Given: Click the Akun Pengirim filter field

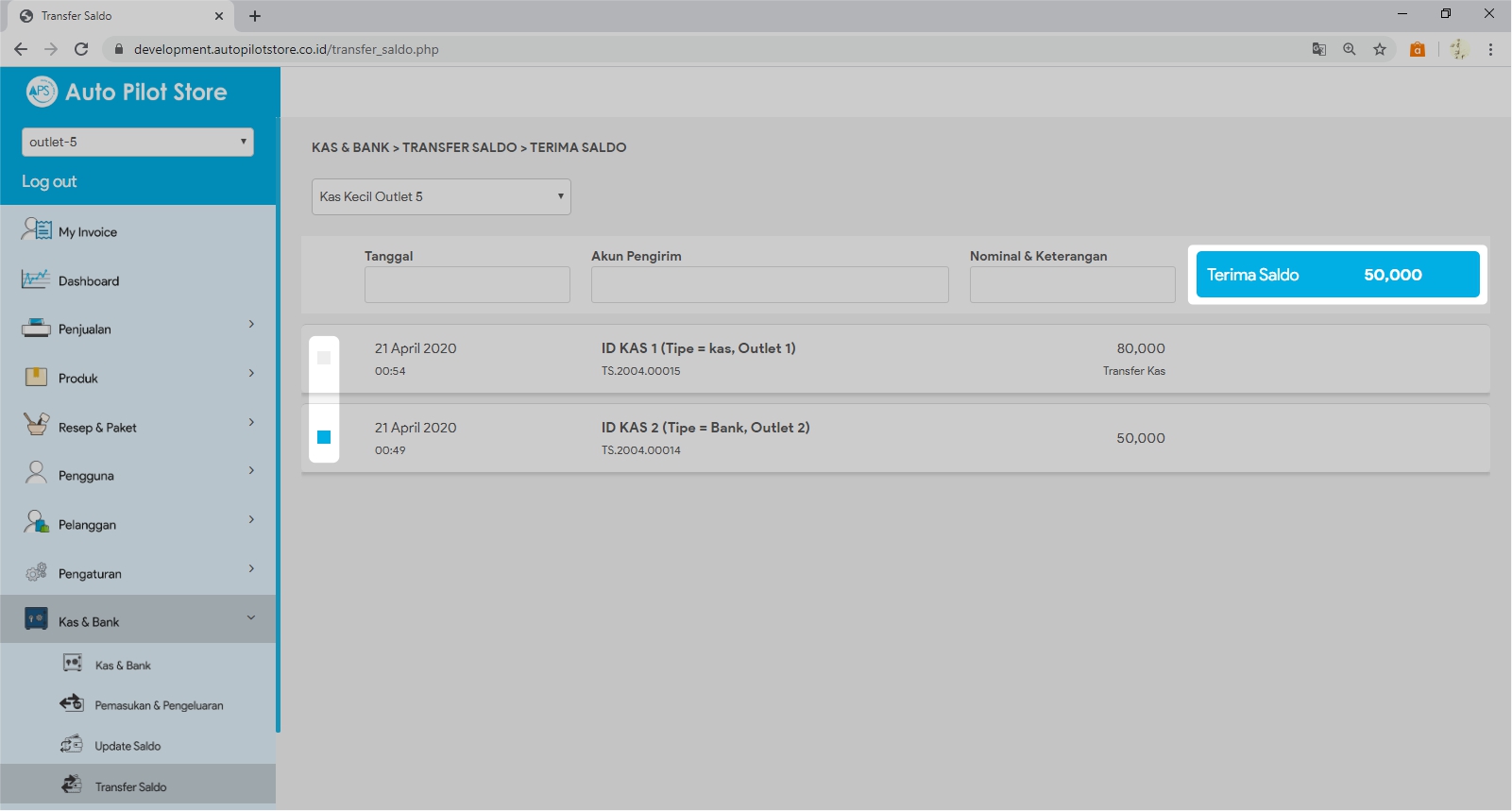Looking at the screenshot, I should pyautogui.click(x=770, y=284).
